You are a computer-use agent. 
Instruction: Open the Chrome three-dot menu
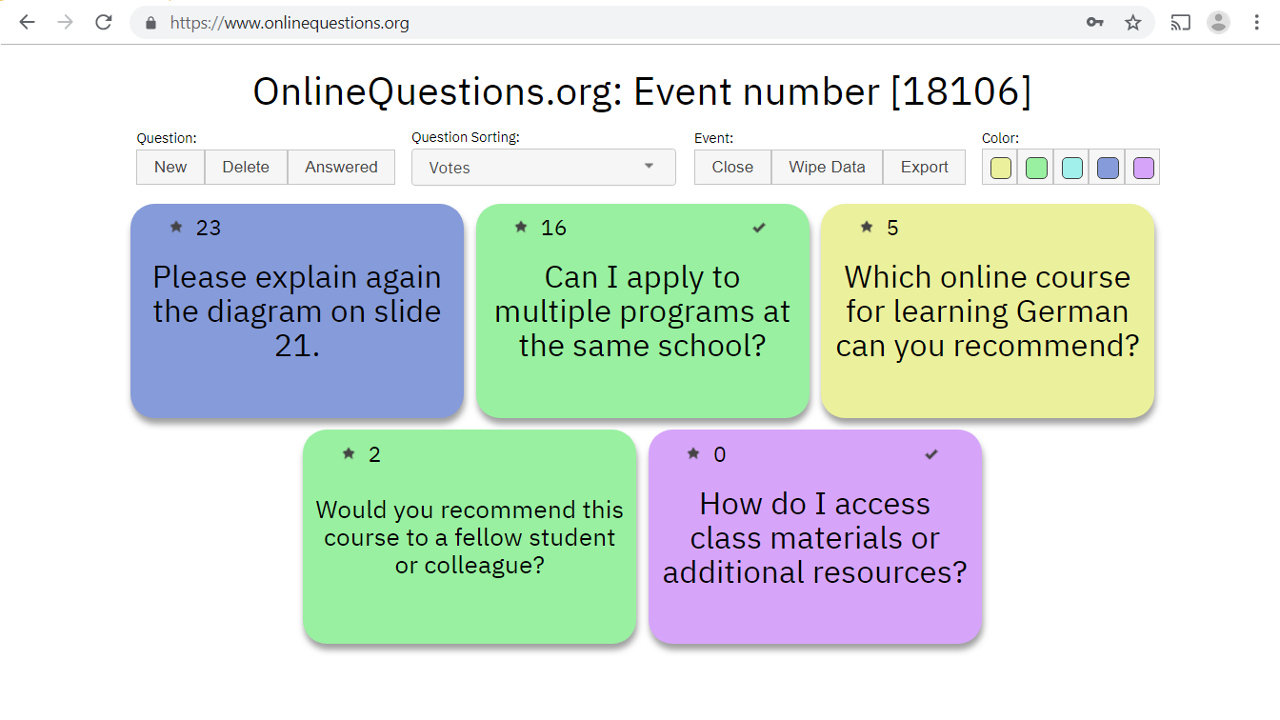(1257, 21)
